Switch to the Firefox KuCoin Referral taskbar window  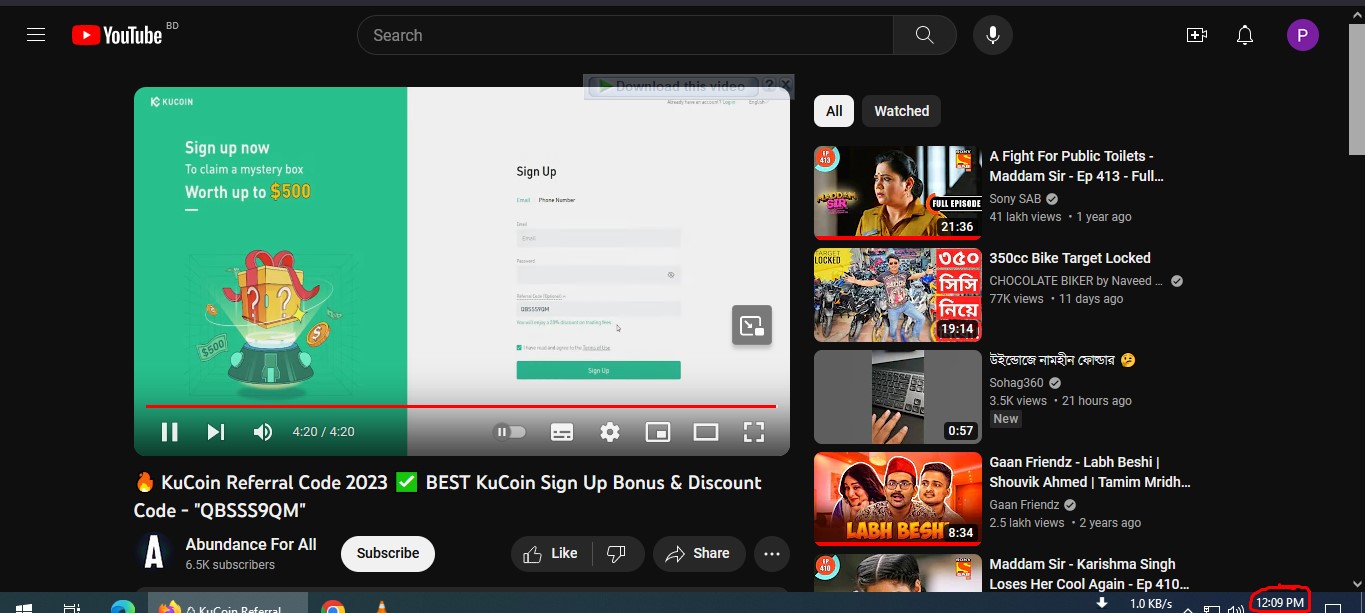click(228, 603)
